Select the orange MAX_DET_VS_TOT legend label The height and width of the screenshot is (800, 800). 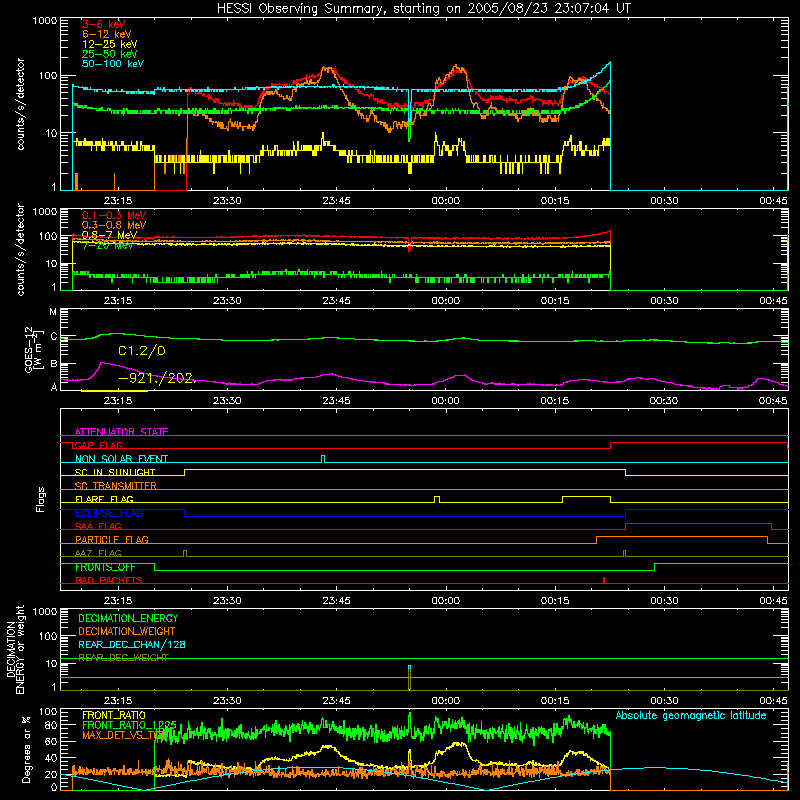tap(123, 735)
